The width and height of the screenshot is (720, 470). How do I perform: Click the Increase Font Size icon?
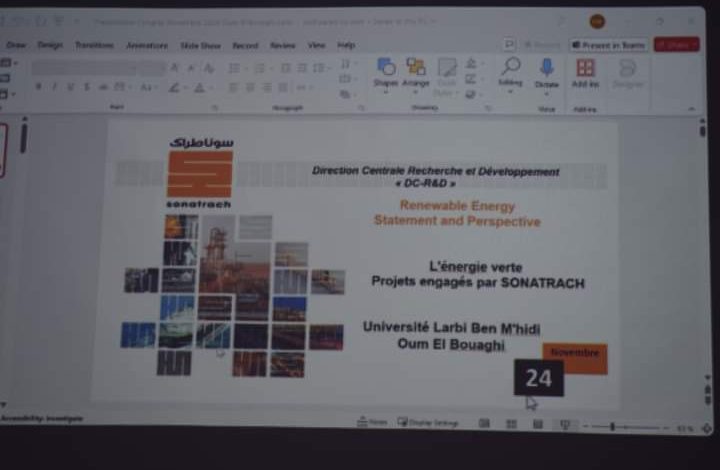(174, 68)
